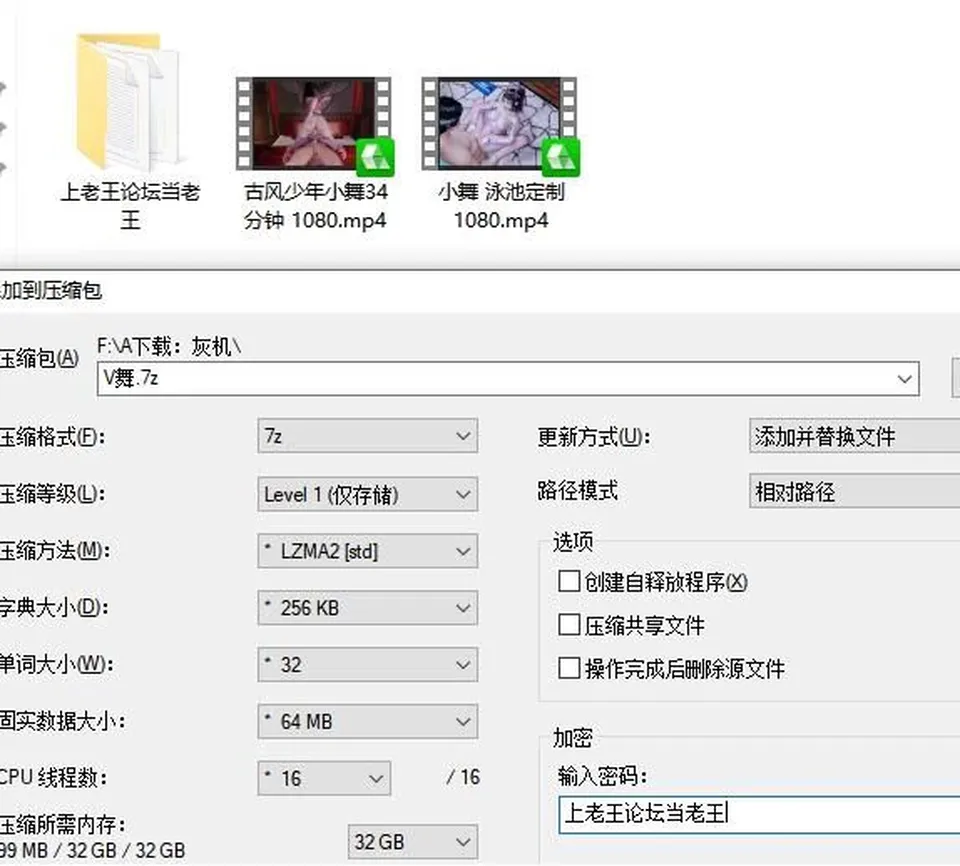Click the 上老王论坛当老王 folder name label

coord(130,206)
